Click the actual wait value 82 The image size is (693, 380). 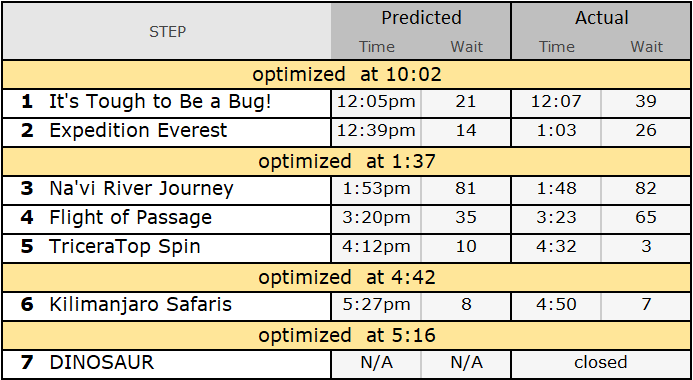(x=646, y=189)
